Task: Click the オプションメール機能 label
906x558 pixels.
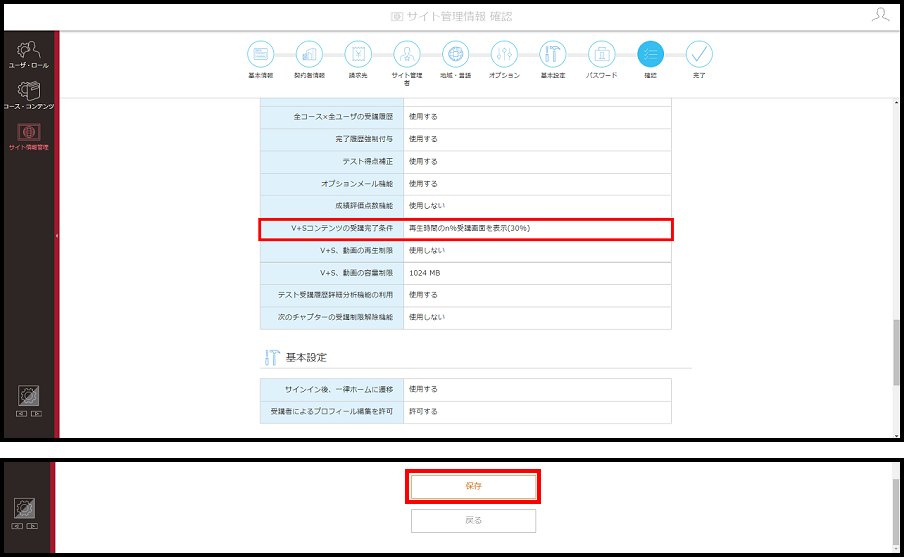Action: pyautogui.click(x=357, y=184)
